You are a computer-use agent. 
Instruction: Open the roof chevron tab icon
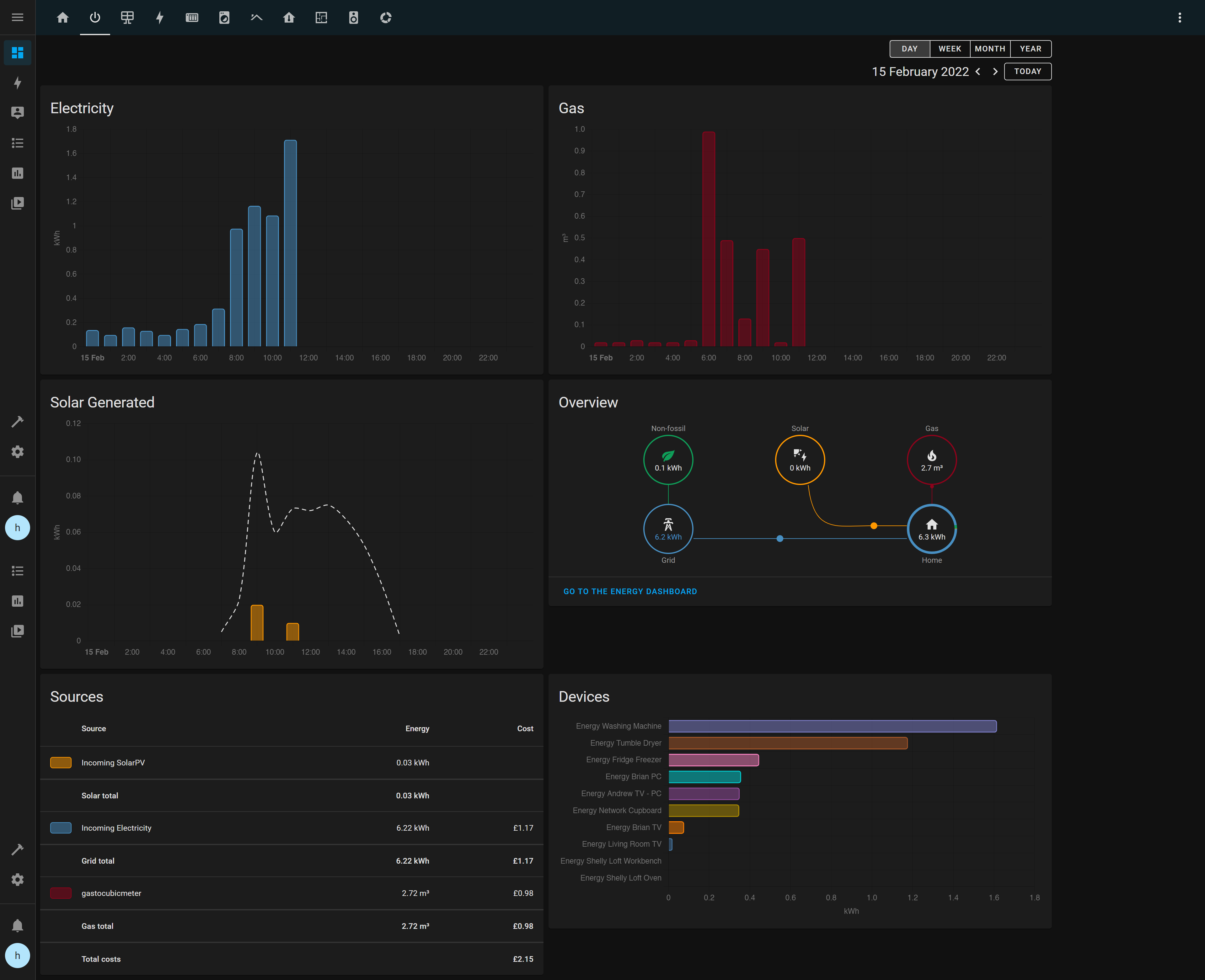pyautogui.click(x=256, y=18)
